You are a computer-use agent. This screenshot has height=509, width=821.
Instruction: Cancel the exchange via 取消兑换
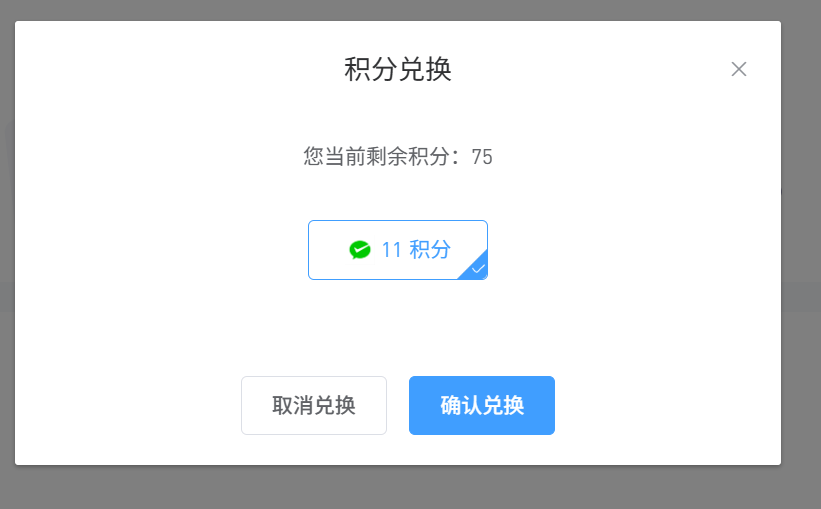coord(314,405)
